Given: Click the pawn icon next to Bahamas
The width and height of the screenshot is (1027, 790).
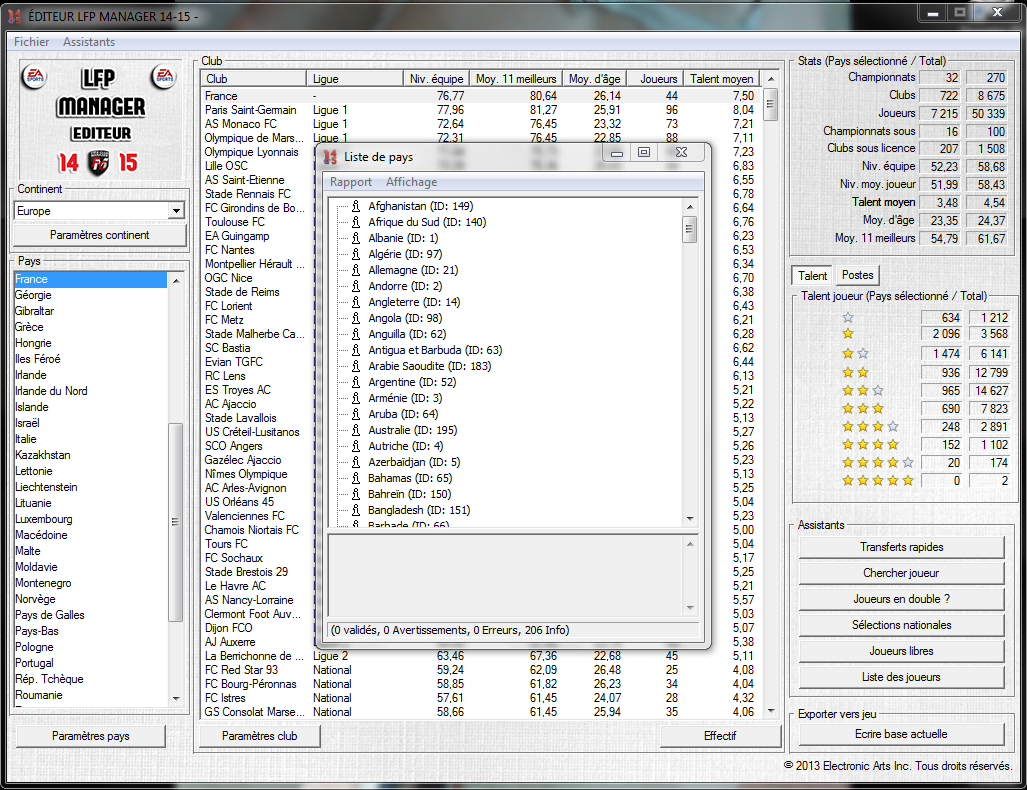Looking at the screenshot, I should (356, 478).
